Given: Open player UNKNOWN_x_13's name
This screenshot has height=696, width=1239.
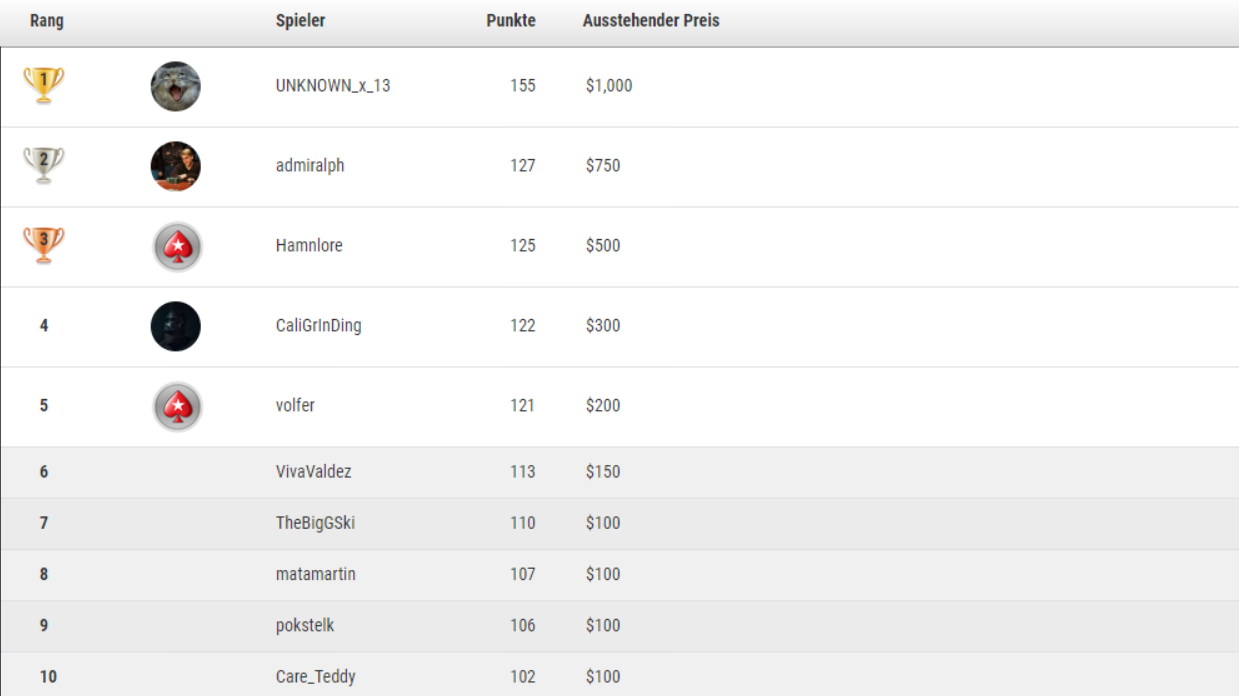Looking at the screenshot, I should pyautogui.click(x=333, y=86).
